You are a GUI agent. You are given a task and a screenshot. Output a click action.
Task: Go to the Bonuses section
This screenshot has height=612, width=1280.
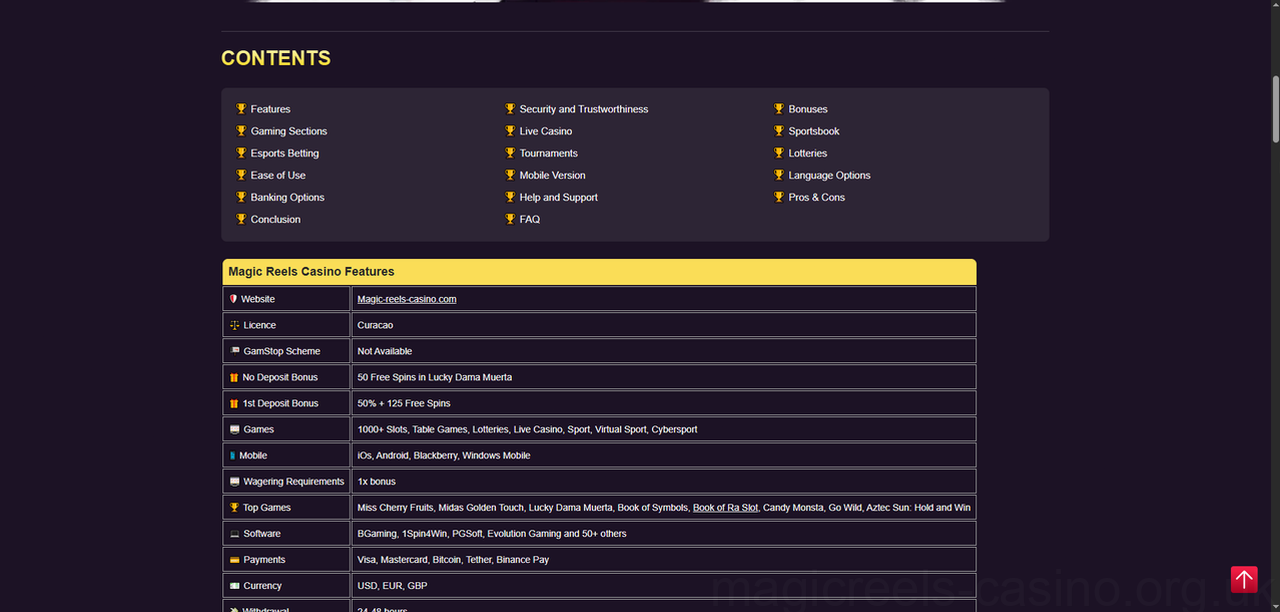(808, 109)
